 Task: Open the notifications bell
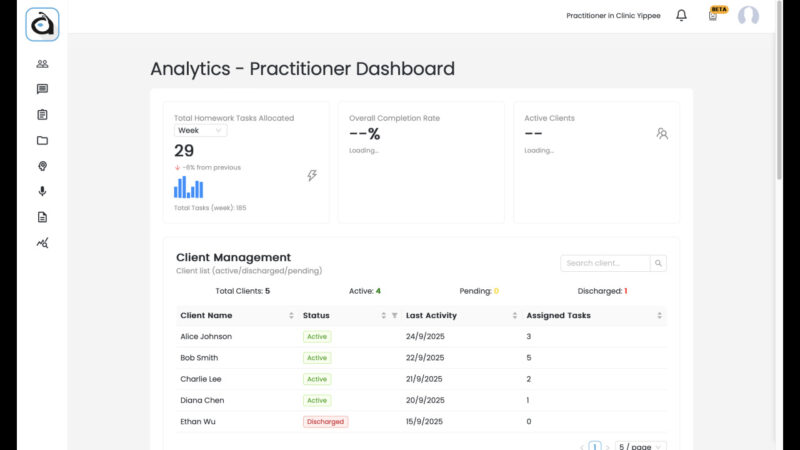coord(681,15)
